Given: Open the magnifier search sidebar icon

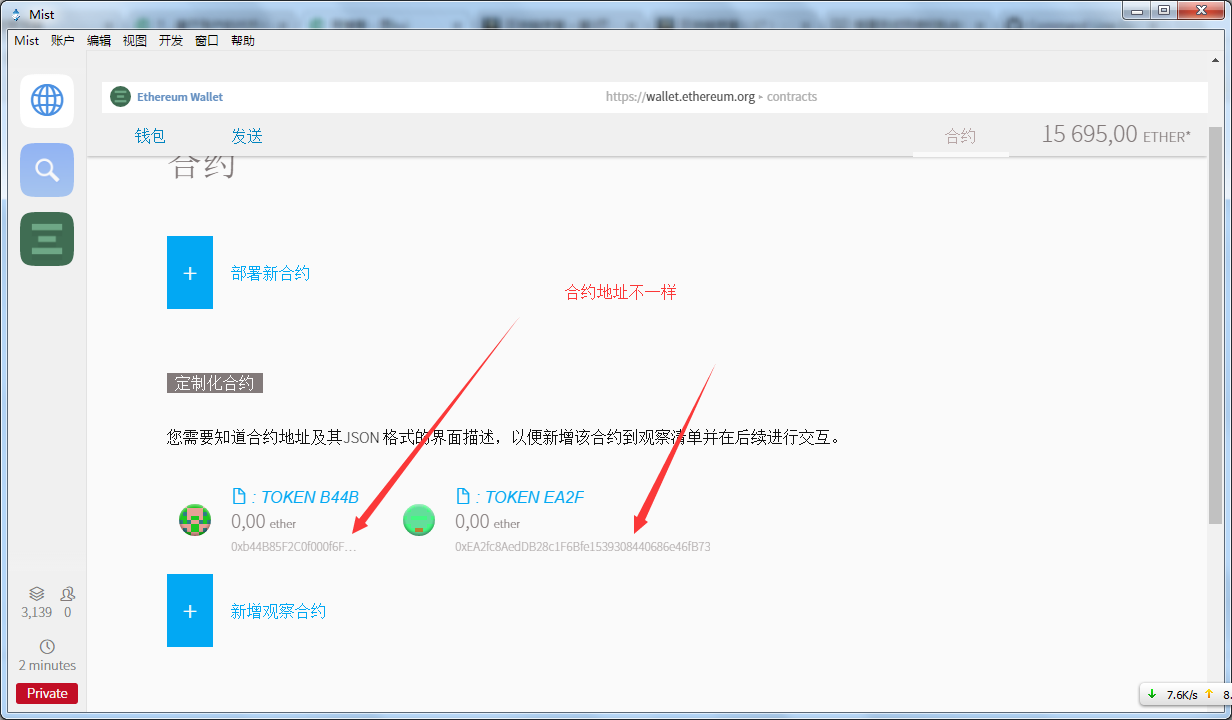Looking at the screenshot, I should point(47,170).
